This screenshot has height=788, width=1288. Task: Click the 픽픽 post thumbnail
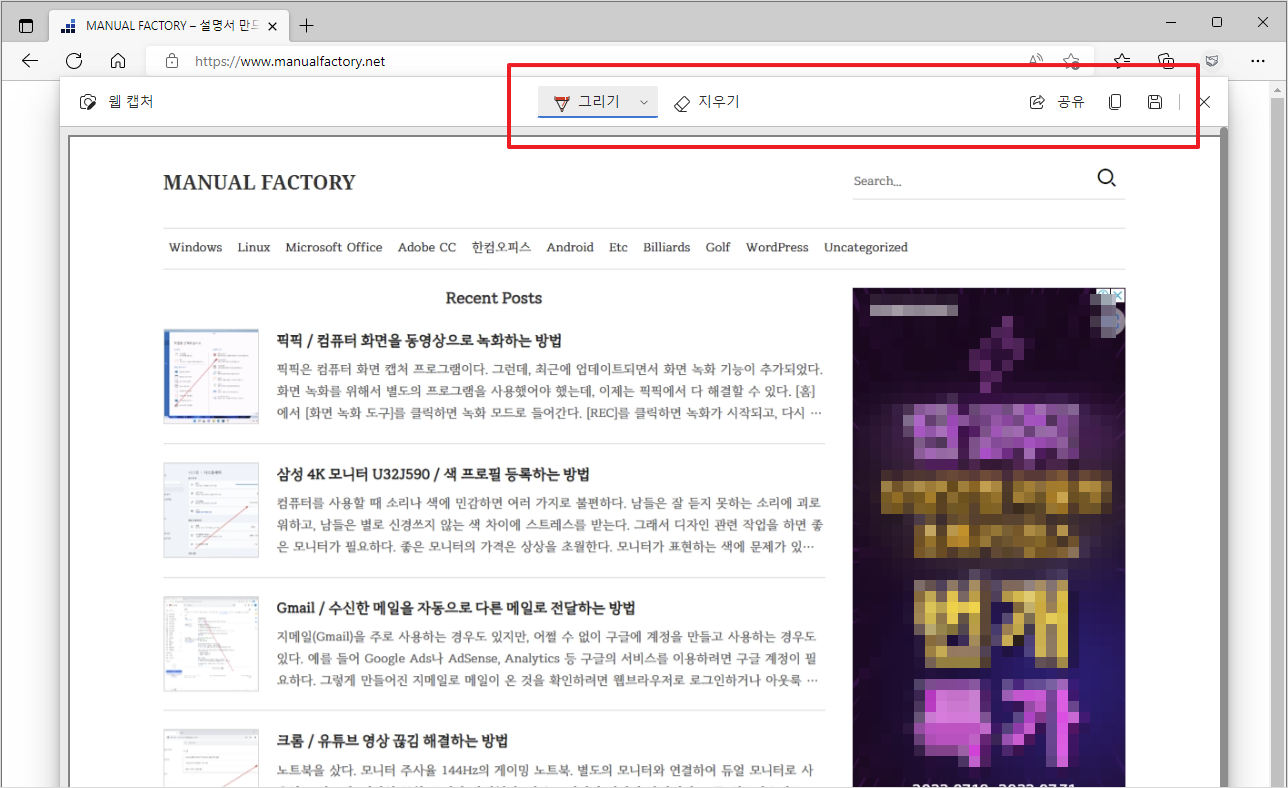(211, 376)
